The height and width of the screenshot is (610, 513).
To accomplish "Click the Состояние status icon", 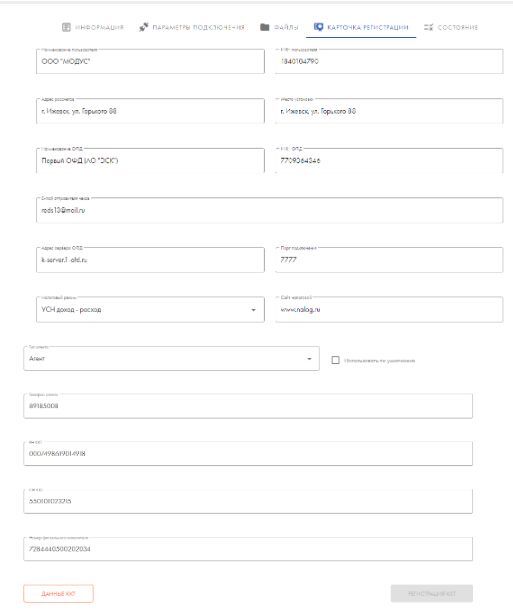I will (x=428, y=27).
